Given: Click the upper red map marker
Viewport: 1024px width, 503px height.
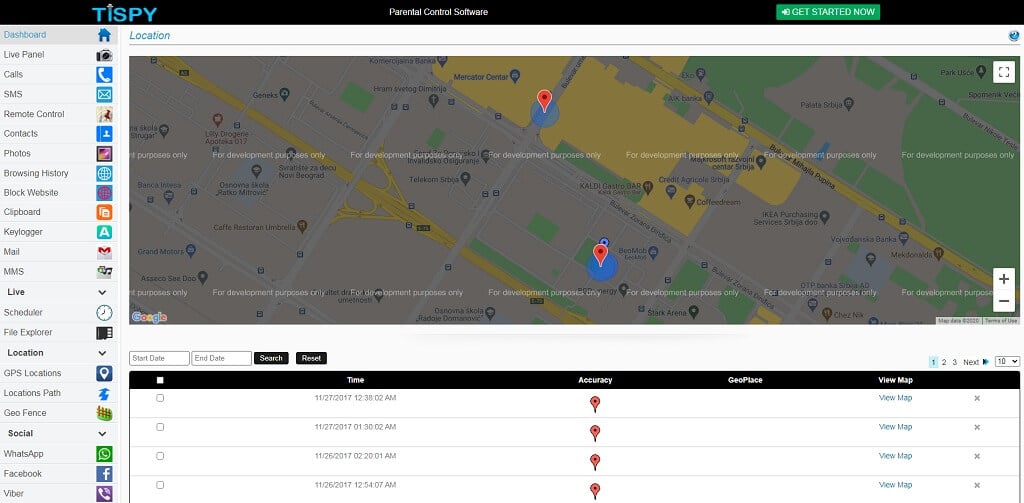Looking at the screenshot, I should tap(544, 101).
